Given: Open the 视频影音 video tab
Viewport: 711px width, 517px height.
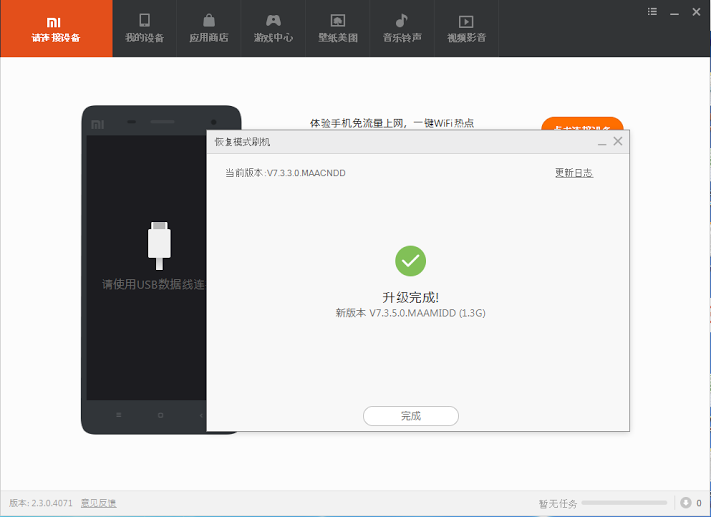Looking at the screenshot, I should point(467,29).
